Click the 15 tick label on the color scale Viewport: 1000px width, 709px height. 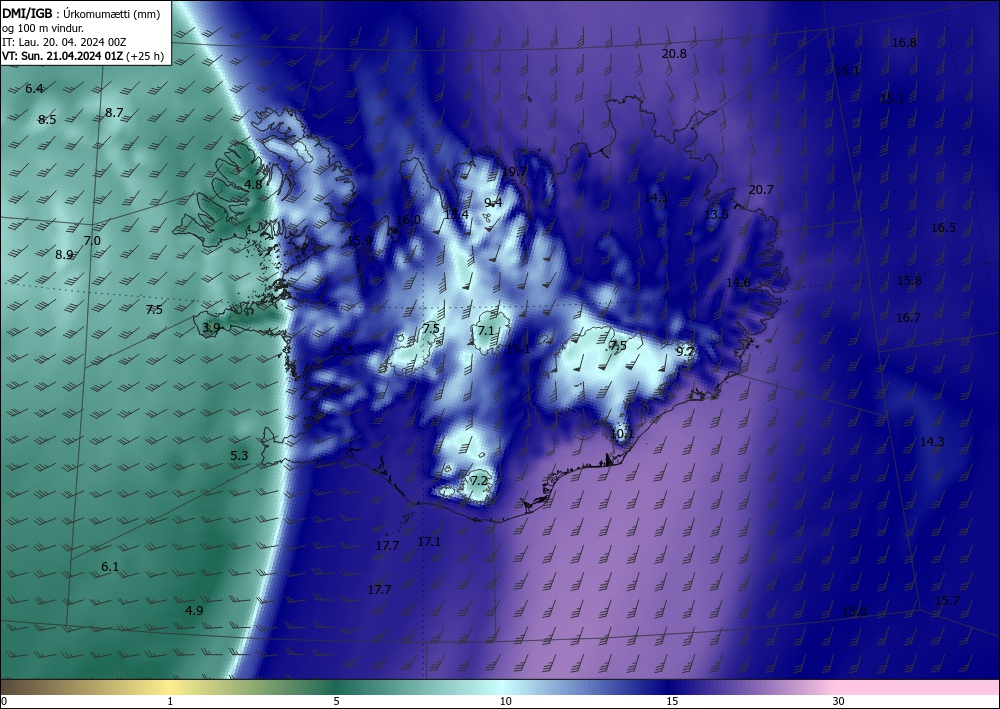point(672,701)
